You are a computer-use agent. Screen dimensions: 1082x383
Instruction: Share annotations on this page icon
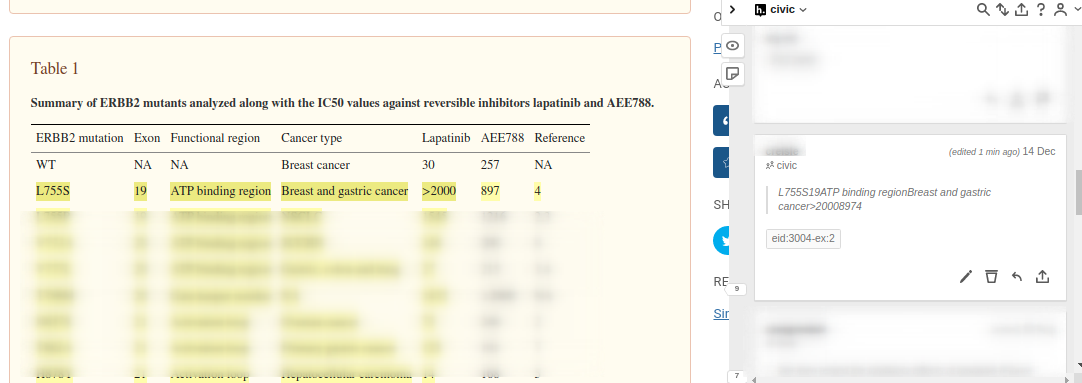pyautogui.click(x=1022, y=10)
